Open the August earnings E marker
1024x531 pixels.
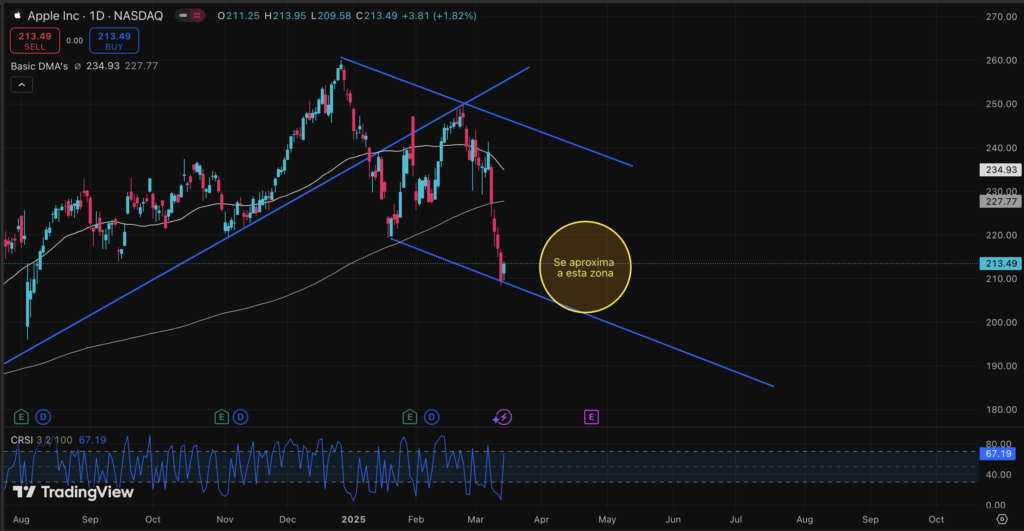(22, 415)
